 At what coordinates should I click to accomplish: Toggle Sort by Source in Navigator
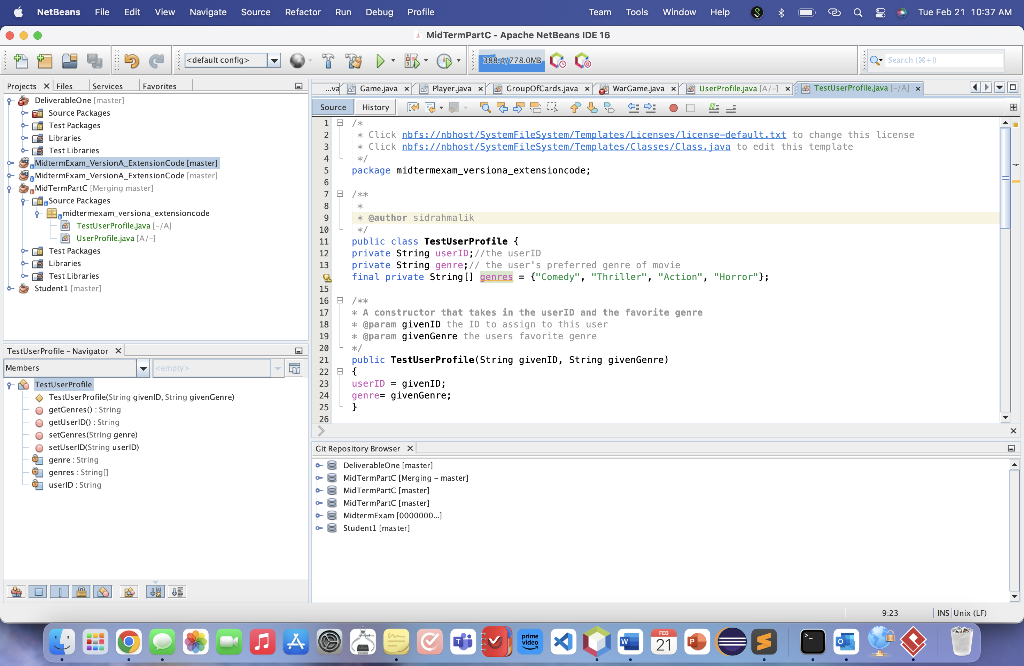177,592
